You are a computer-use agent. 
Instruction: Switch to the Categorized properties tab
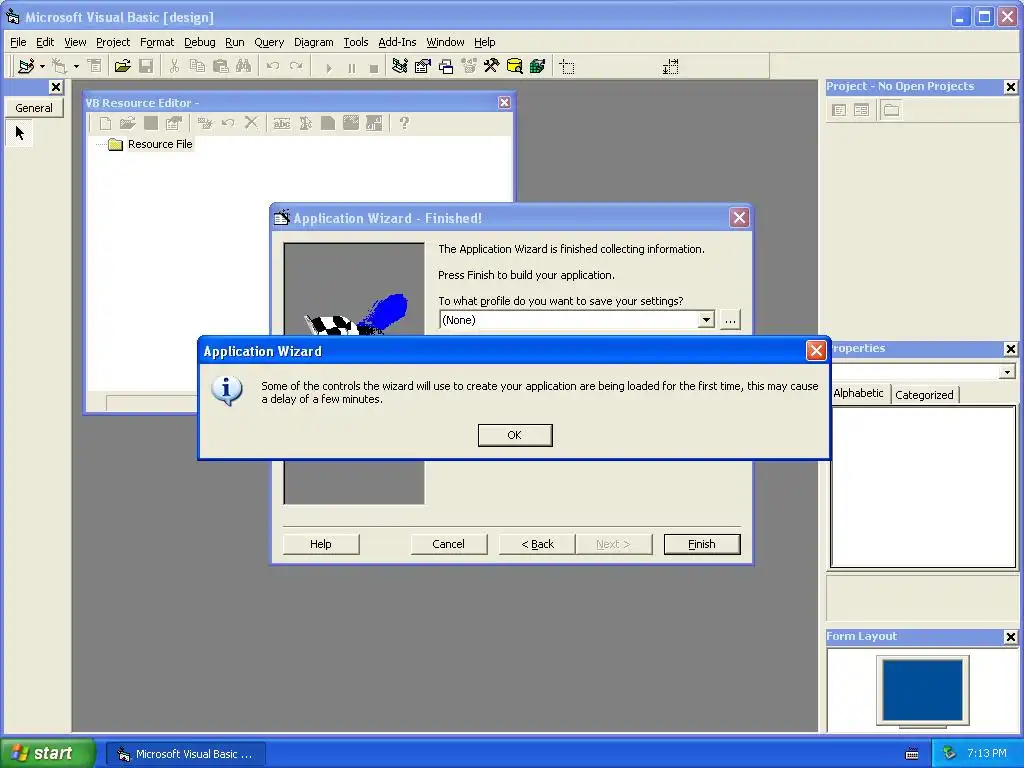click(x=924, y=394)
